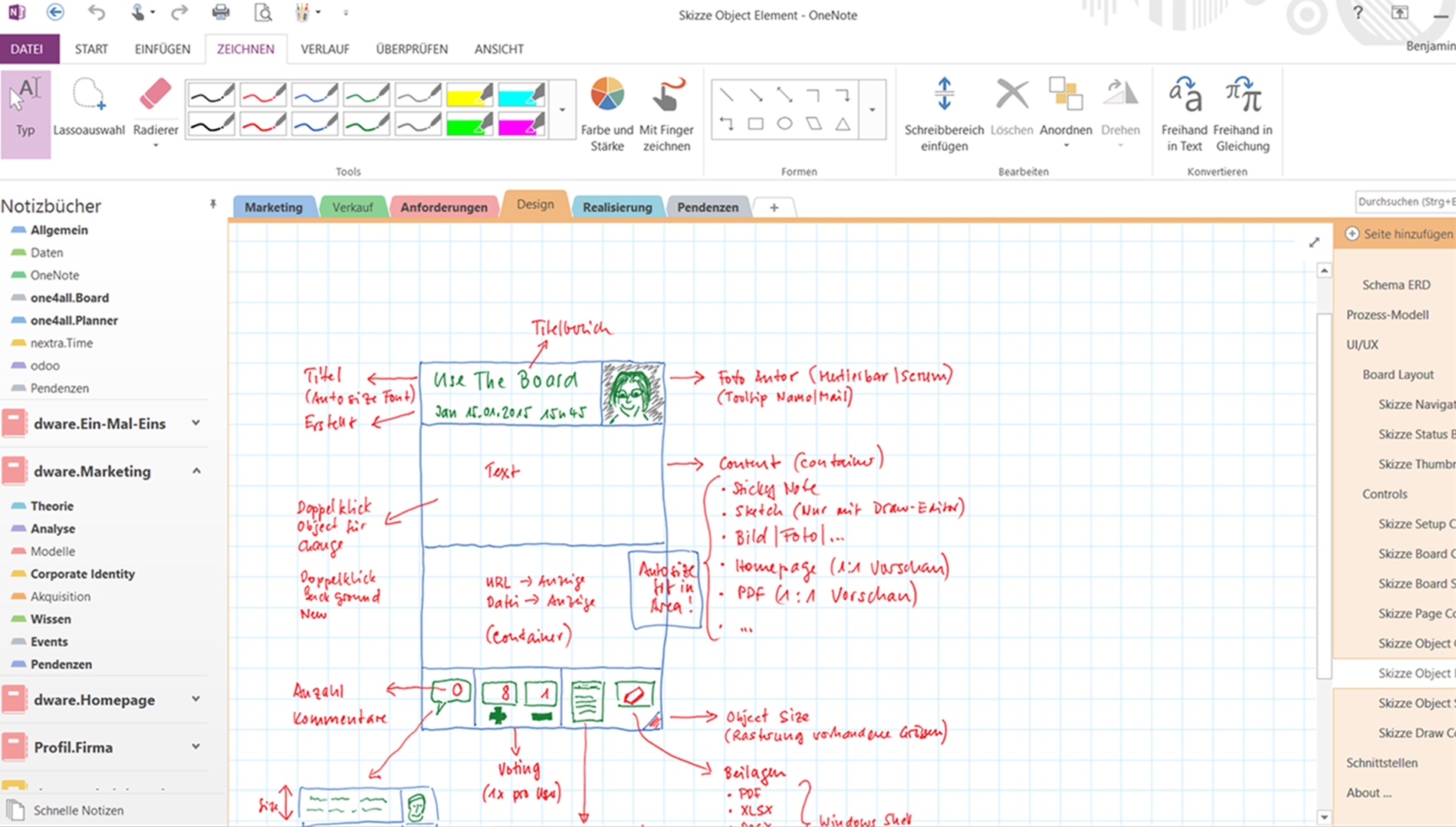Open the Schema ERD page
1456x827 pixels.
[1396, 285]
